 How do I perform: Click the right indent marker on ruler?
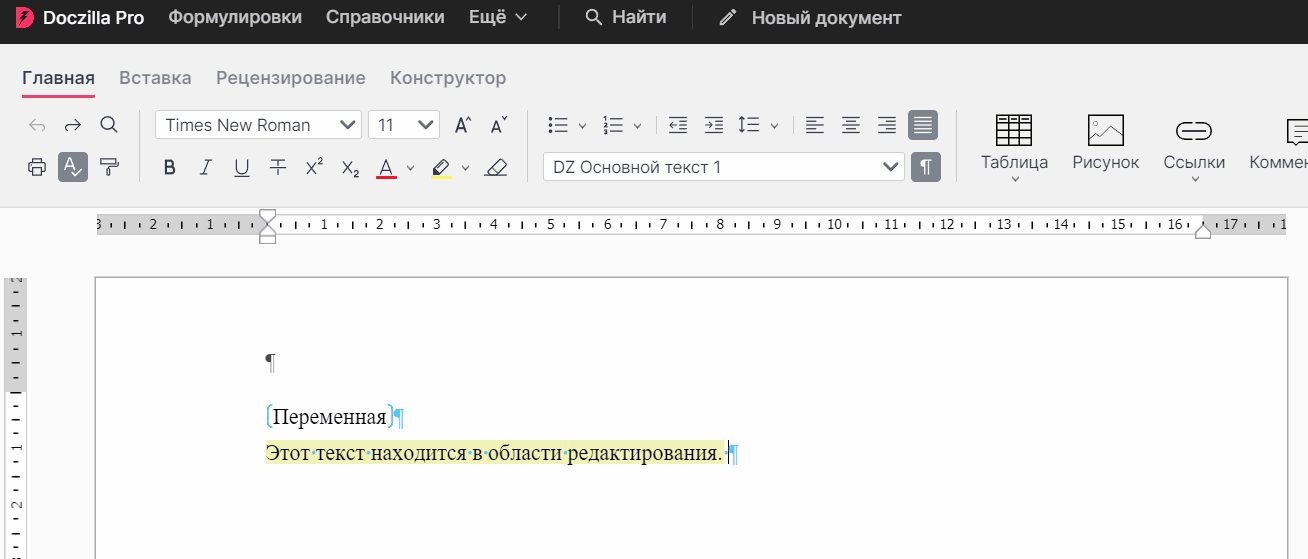1203,231
